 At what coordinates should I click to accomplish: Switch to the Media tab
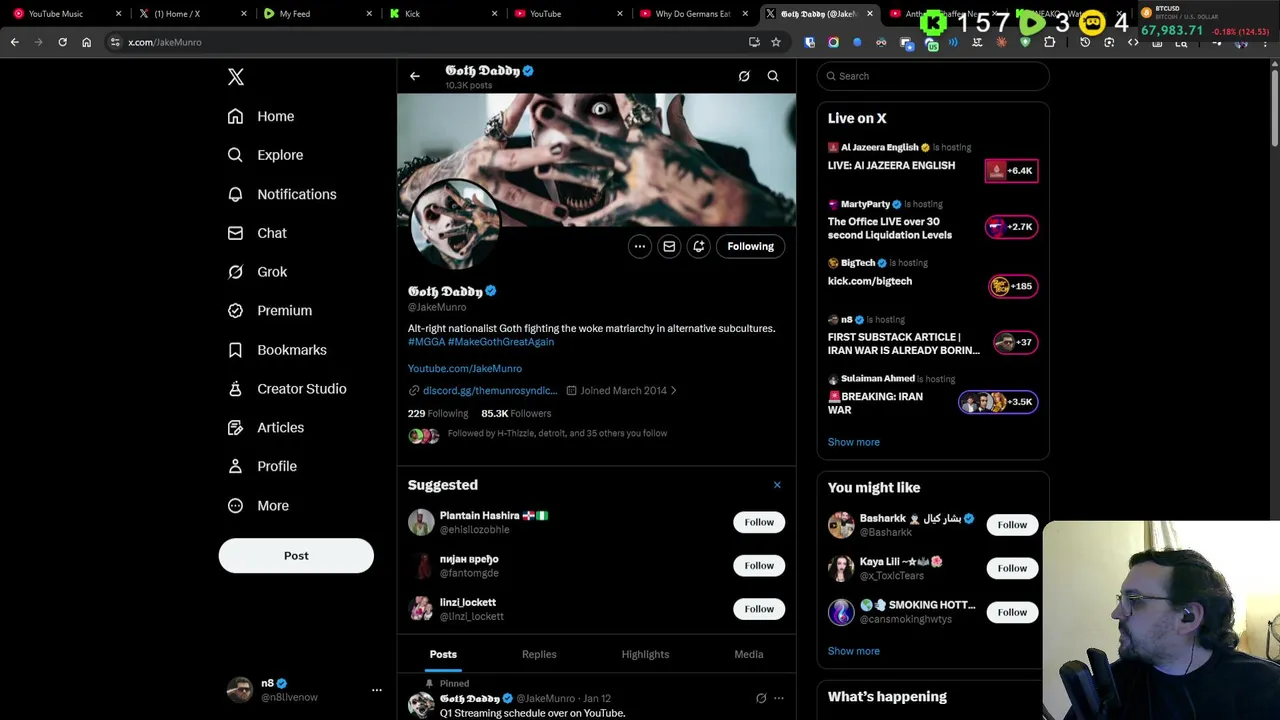point(749,654)
